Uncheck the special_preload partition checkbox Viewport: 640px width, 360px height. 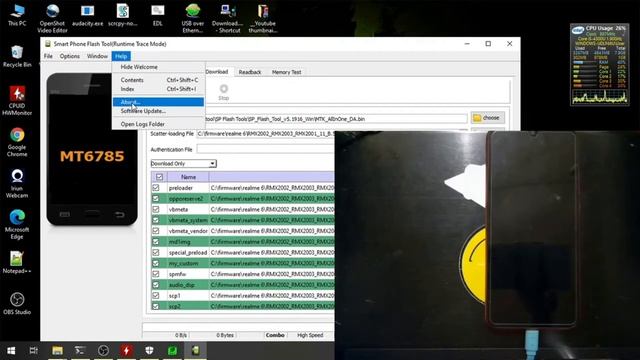[x=156, y=252]
